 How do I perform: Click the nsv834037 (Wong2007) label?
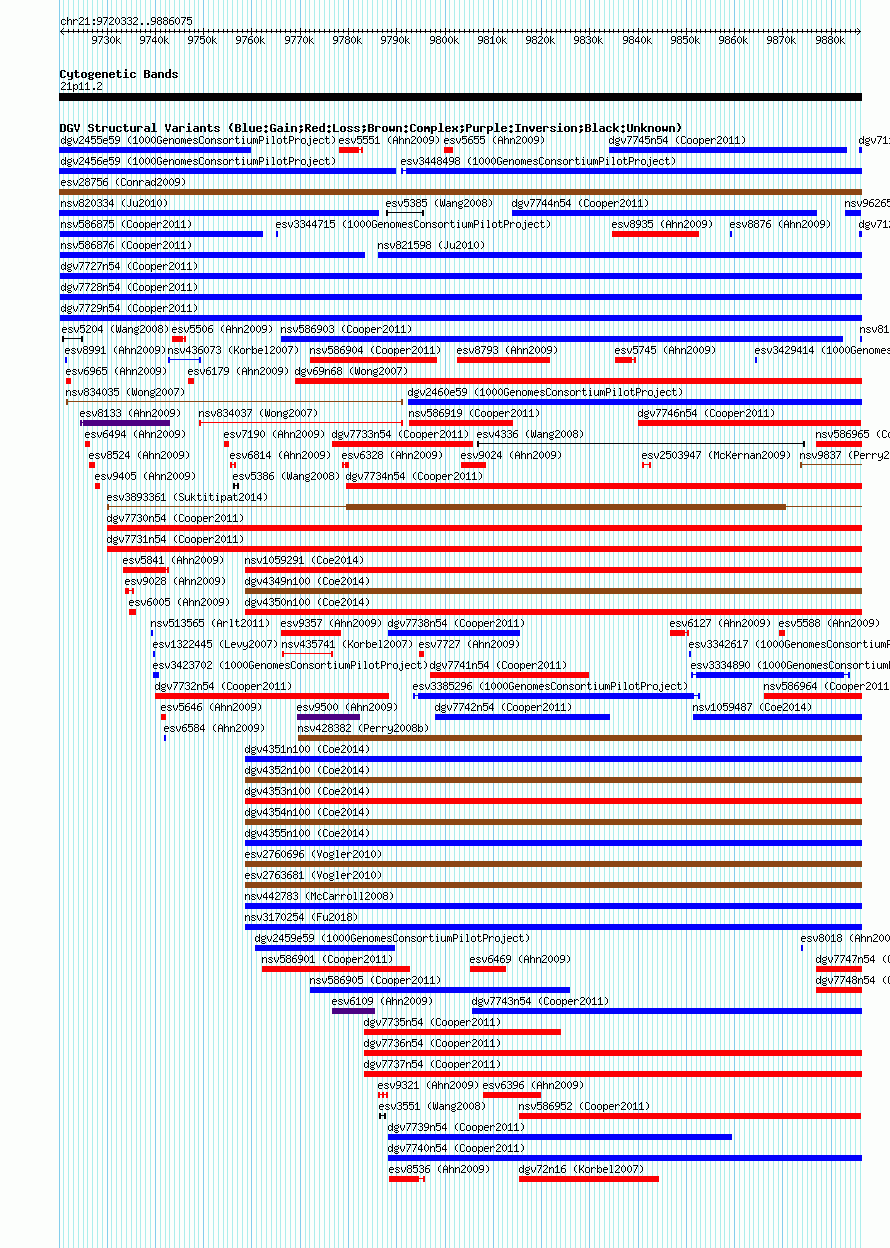pos(259,413)
